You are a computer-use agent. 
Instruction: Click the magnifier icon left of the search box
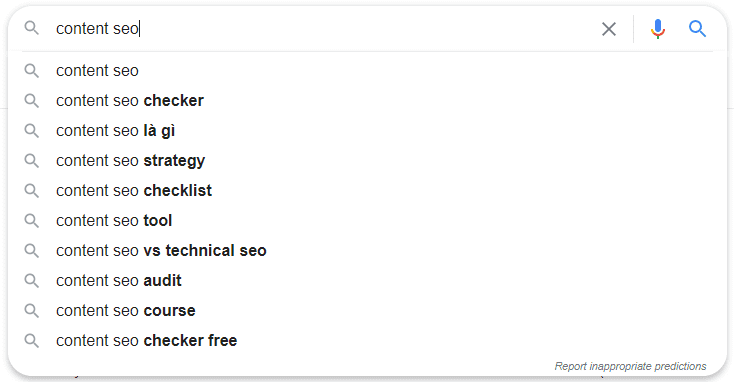(x=31, y=28)
